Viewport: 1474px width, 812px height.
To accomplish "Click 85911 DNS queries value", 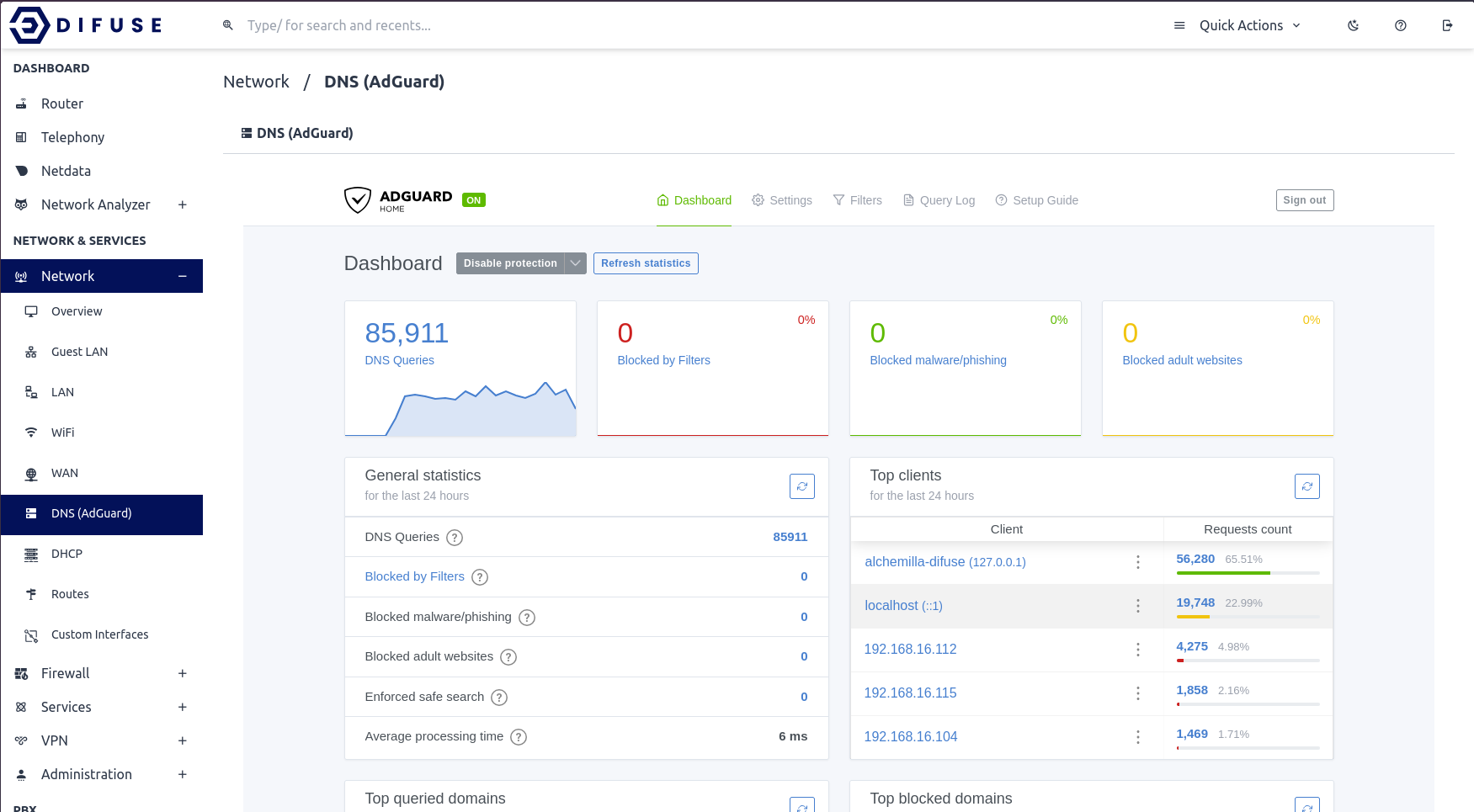I will (x=790, y=537).
